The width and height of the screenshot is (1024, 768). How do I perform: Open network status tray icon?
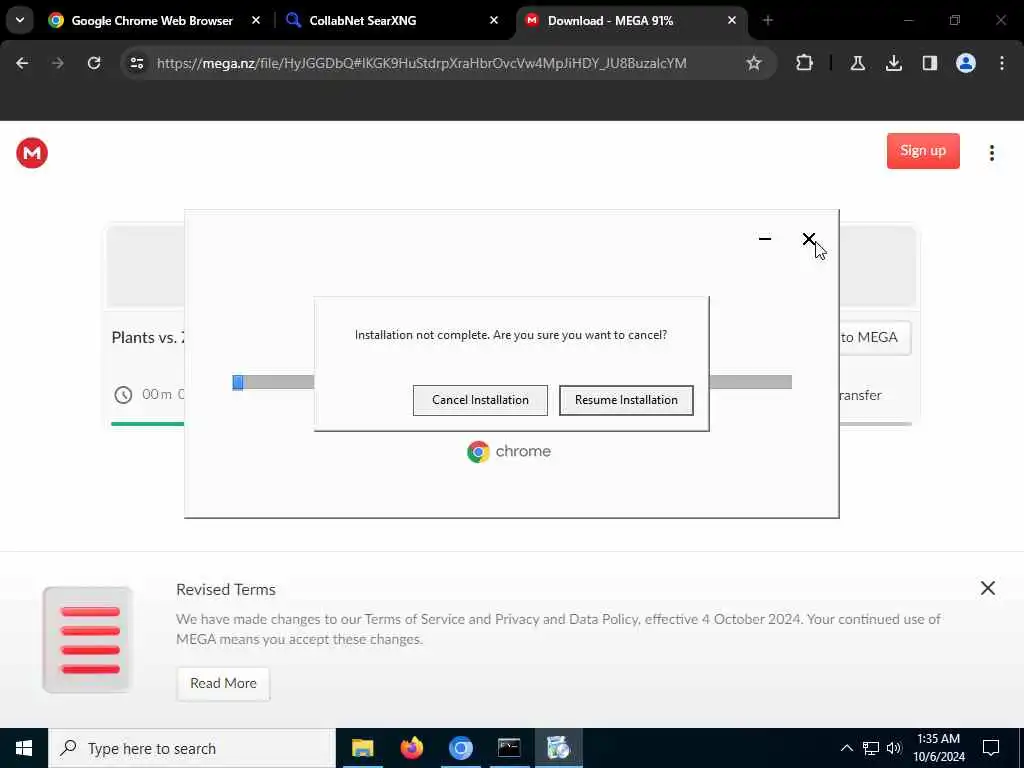(x=871, y=748)
